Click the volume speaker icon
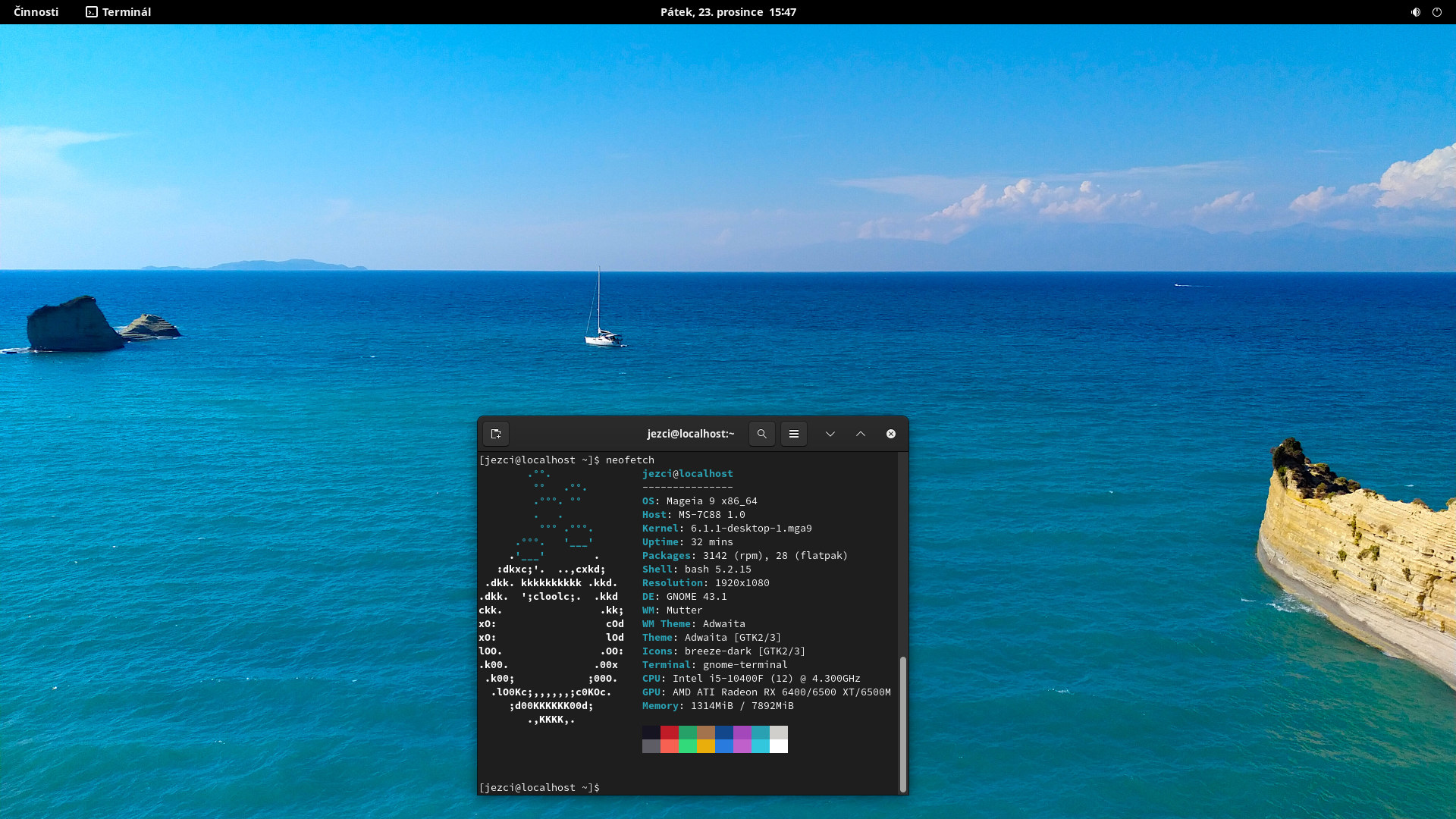Viewport: 1456px width, 819px height. (x=1415, y=12)
